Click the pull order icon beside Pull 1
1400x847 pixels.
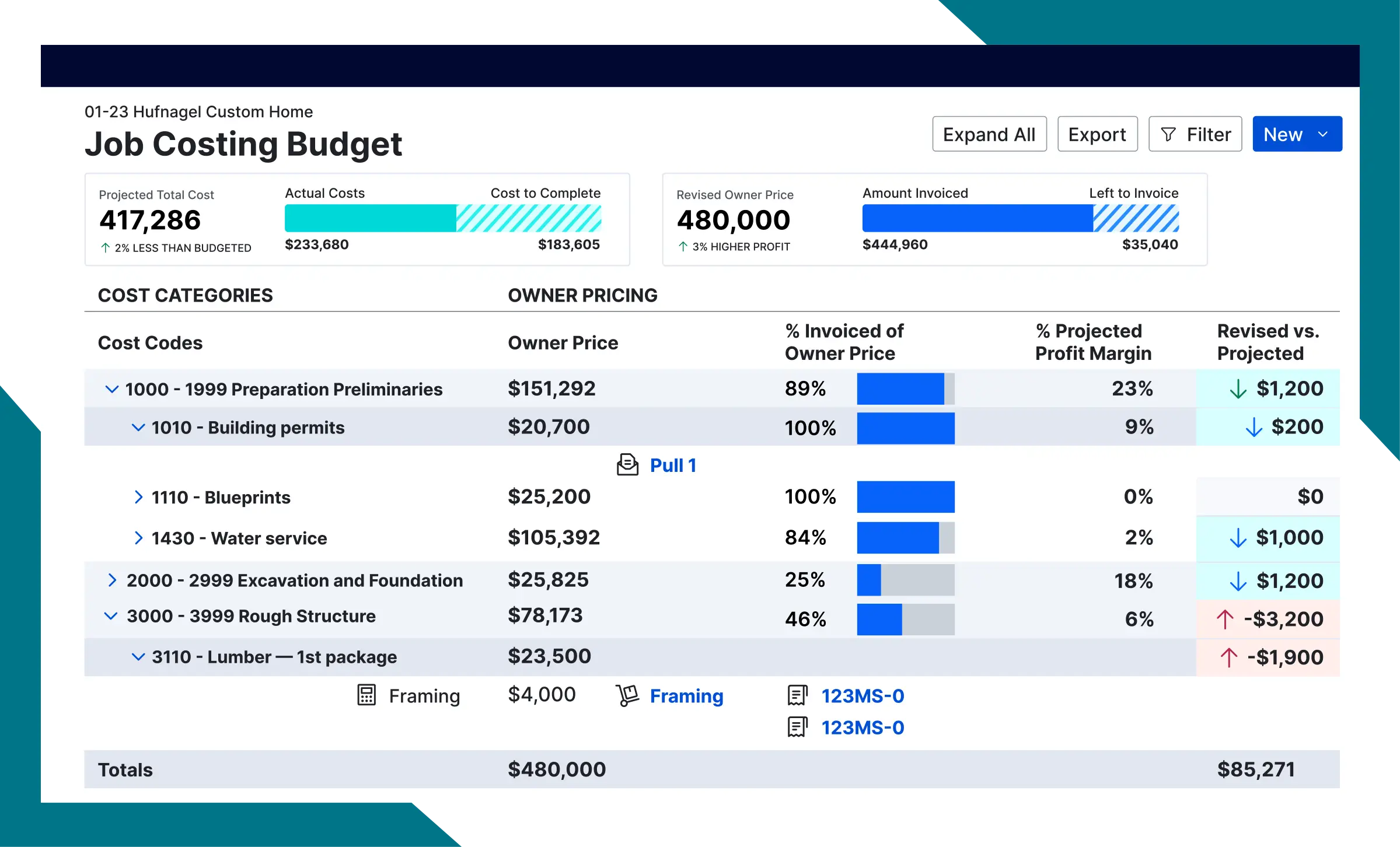627,465
